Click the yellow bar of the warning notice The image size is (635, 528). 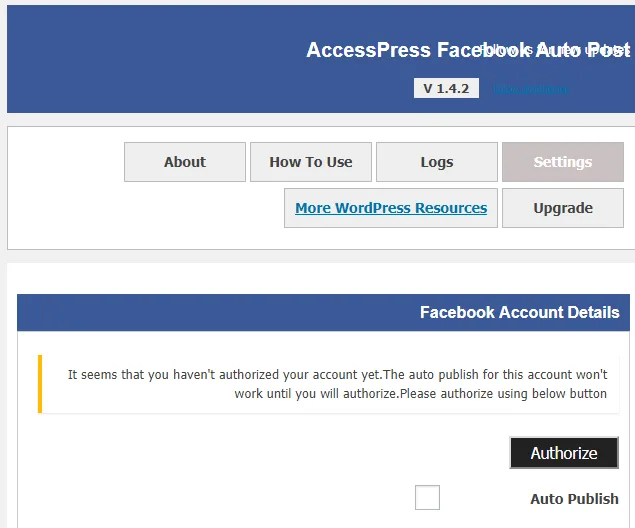pos(40,384)
